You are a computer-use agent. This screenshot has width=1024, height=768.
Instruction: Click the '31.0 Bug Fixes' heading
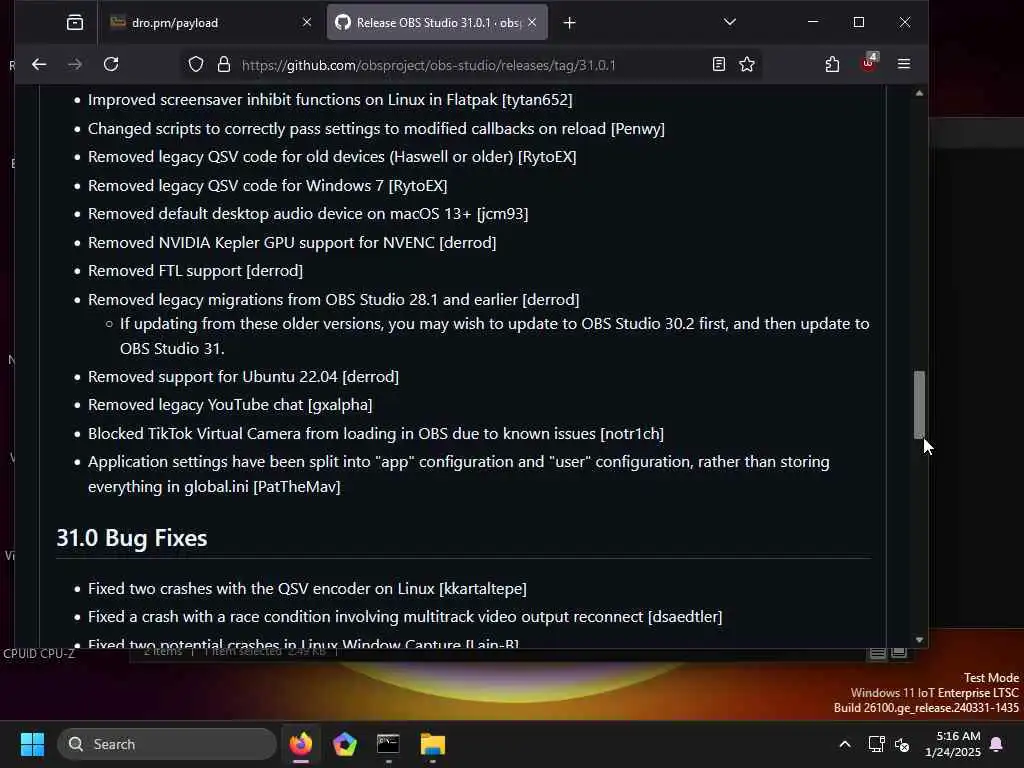tap(132, 538)
